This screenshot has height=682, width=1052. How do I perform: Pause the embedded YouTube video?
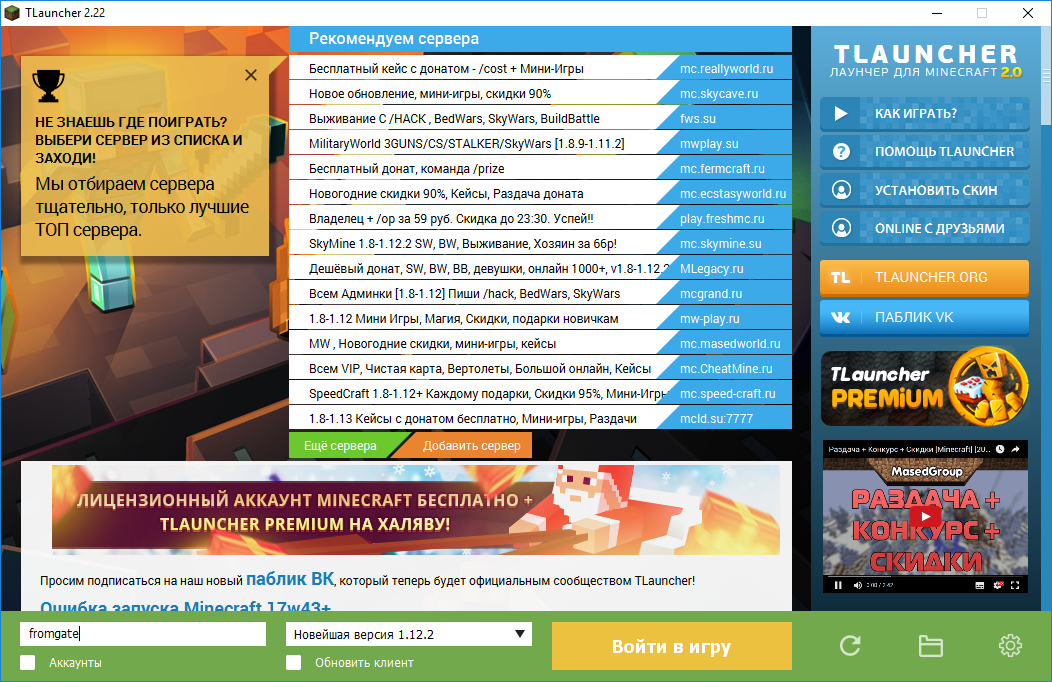tap(837, 585)
